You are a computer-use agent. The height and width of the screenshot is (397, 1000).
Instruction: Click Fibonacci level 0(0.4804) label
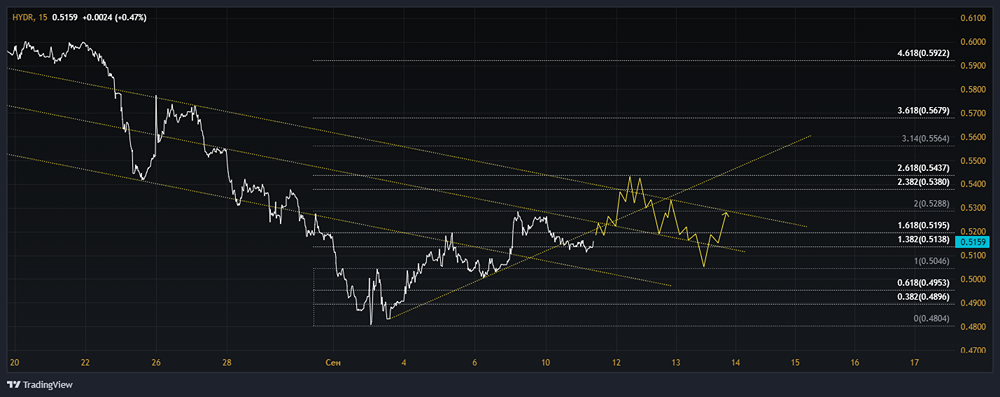933,318
